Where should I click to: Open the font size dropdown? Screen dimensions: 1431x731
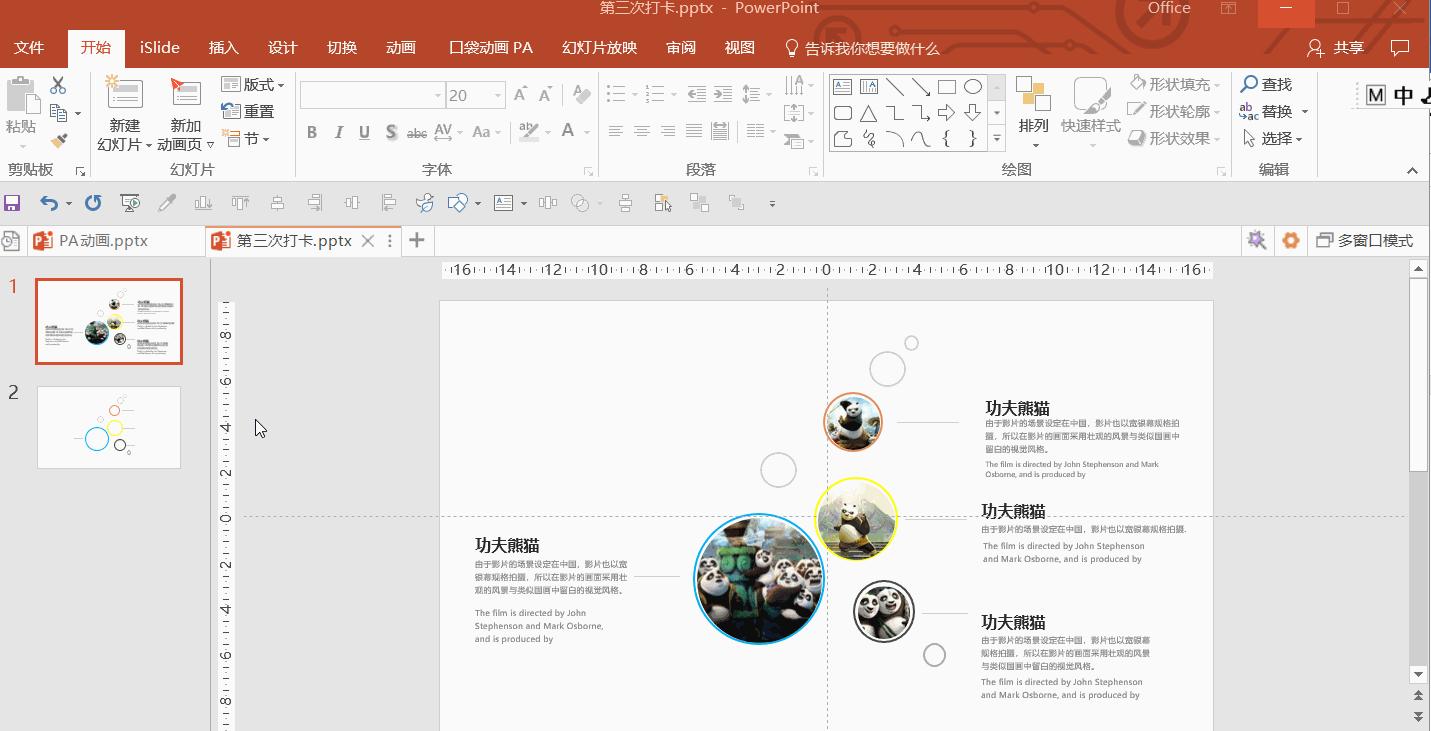[x=498, y=96]
